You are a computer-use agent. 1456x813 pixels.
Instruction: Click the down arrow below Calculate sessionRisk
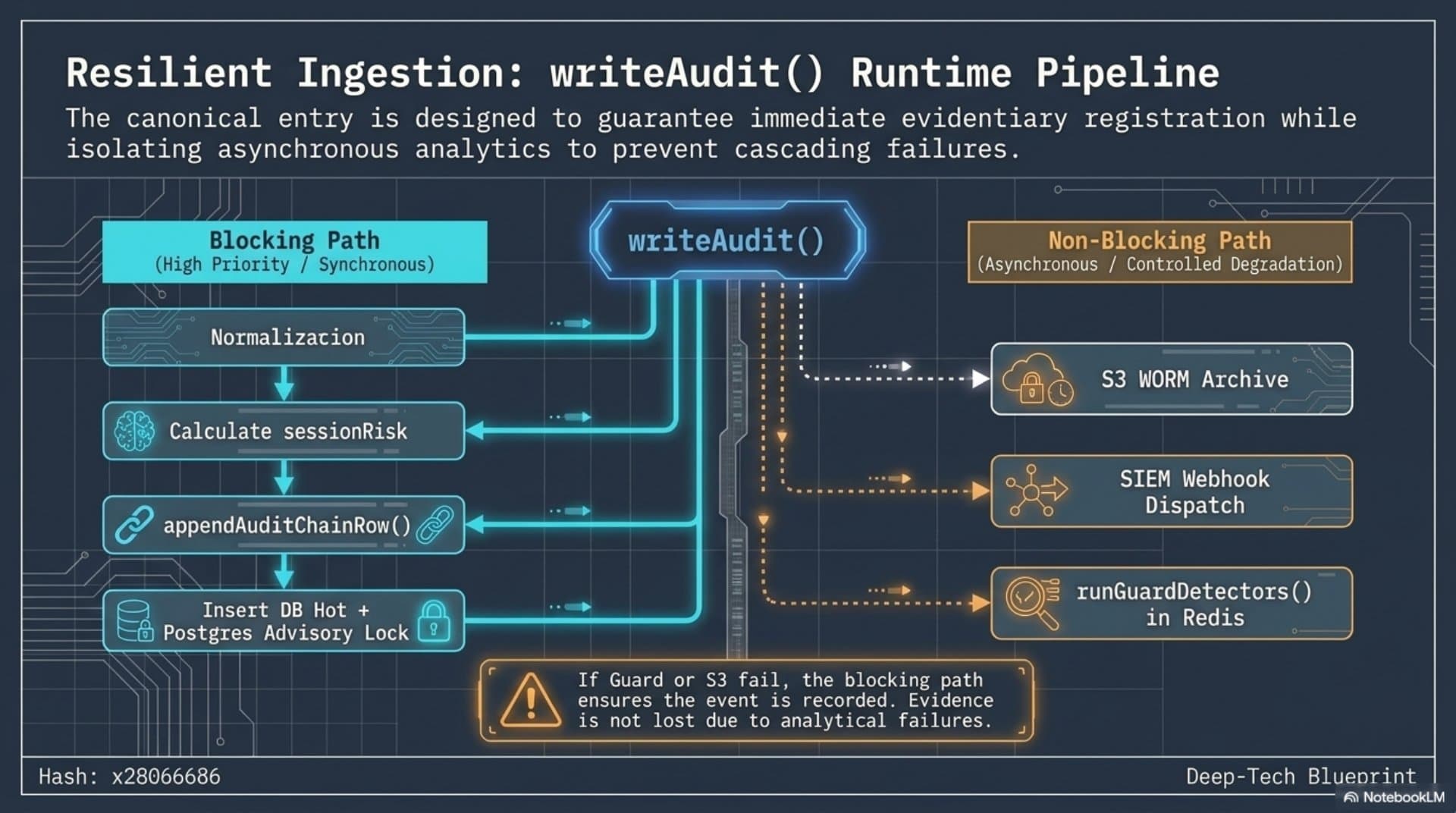284,478
